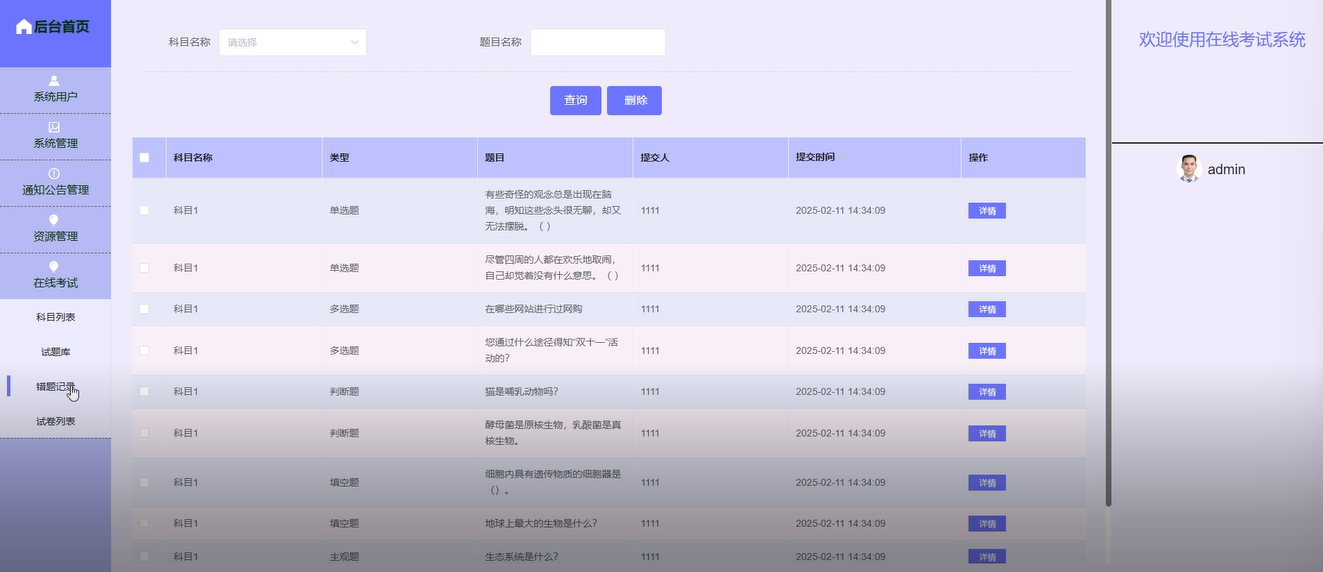1323x572 pixels.
Task: Expand the 资源管理 menu
Action: coord(55,229)
